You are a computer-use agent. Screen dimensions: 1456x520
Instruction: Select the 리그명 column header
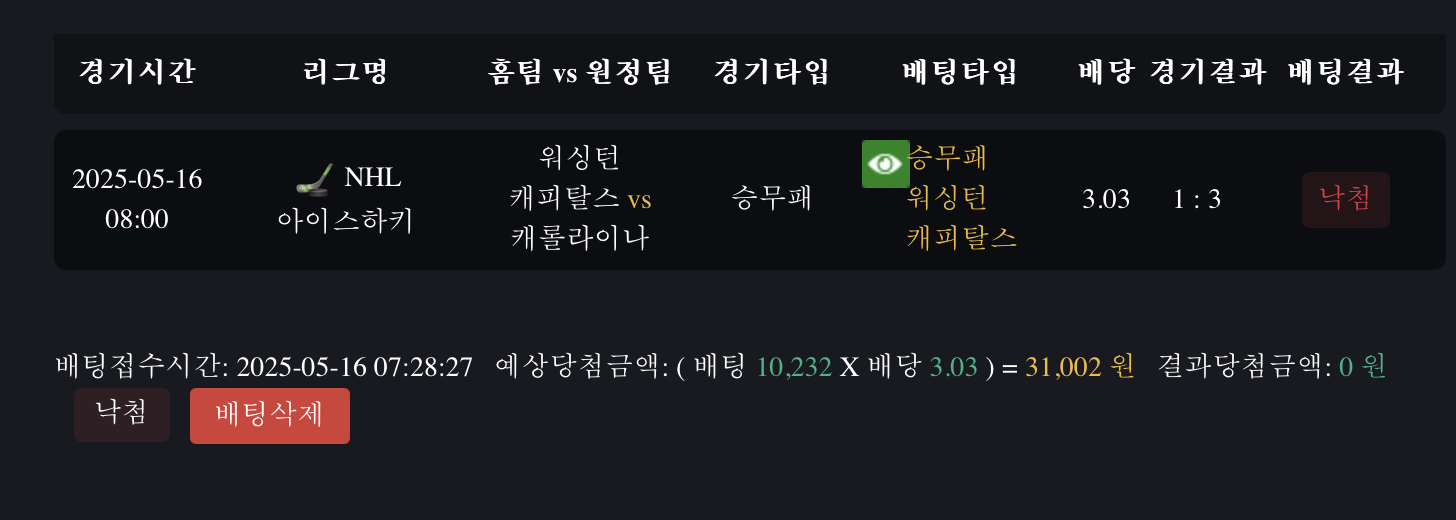(345, 72)
